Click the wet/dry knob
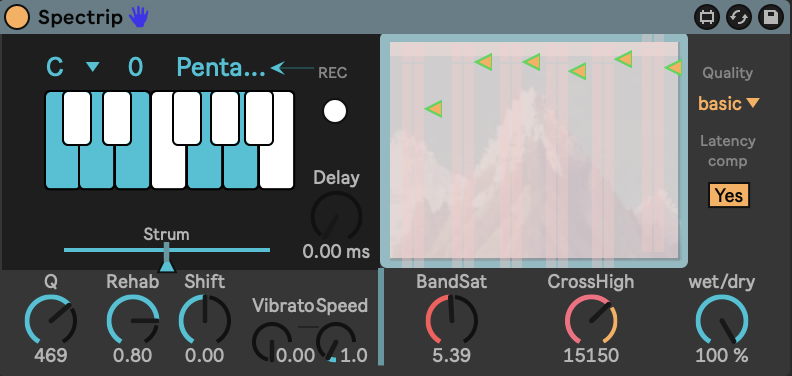The width and height of the screenshot is (792, 376). coord(721,321)
